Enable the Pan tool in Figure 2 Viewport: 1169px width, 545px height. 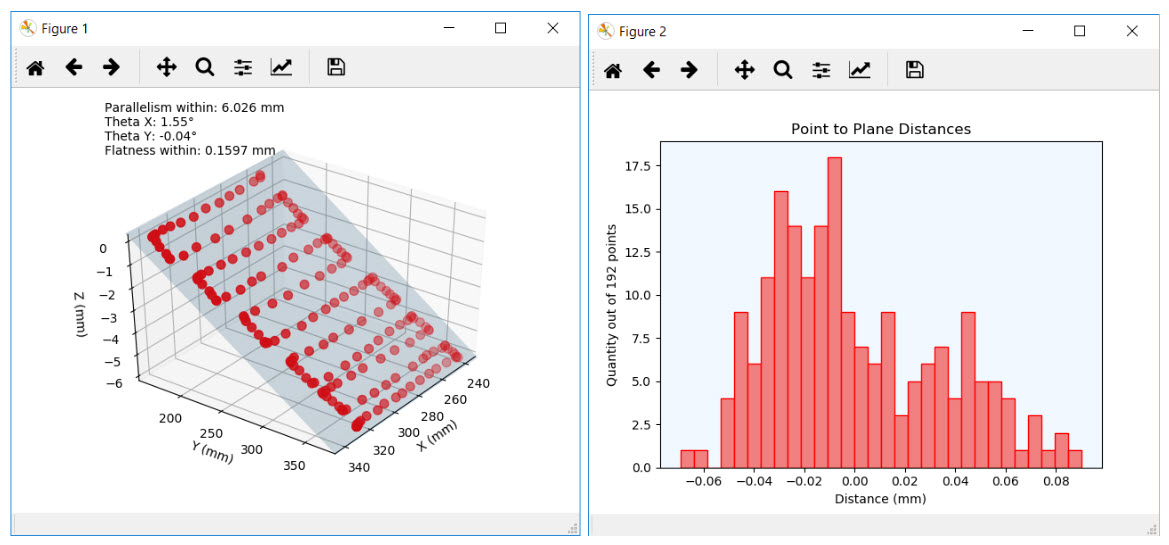(744, 70)
